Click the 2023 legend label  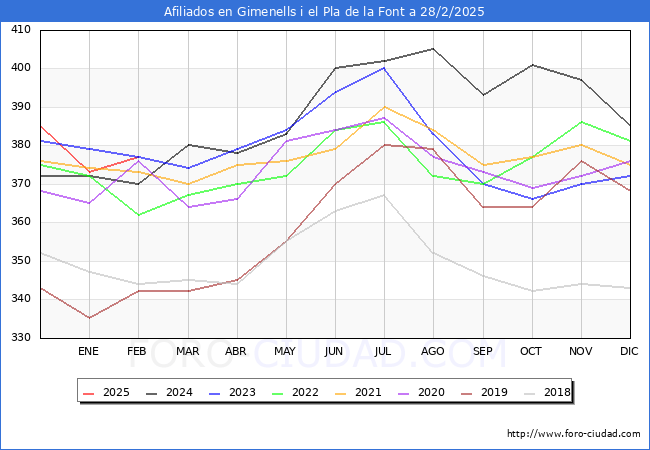(x=242, y=392)
